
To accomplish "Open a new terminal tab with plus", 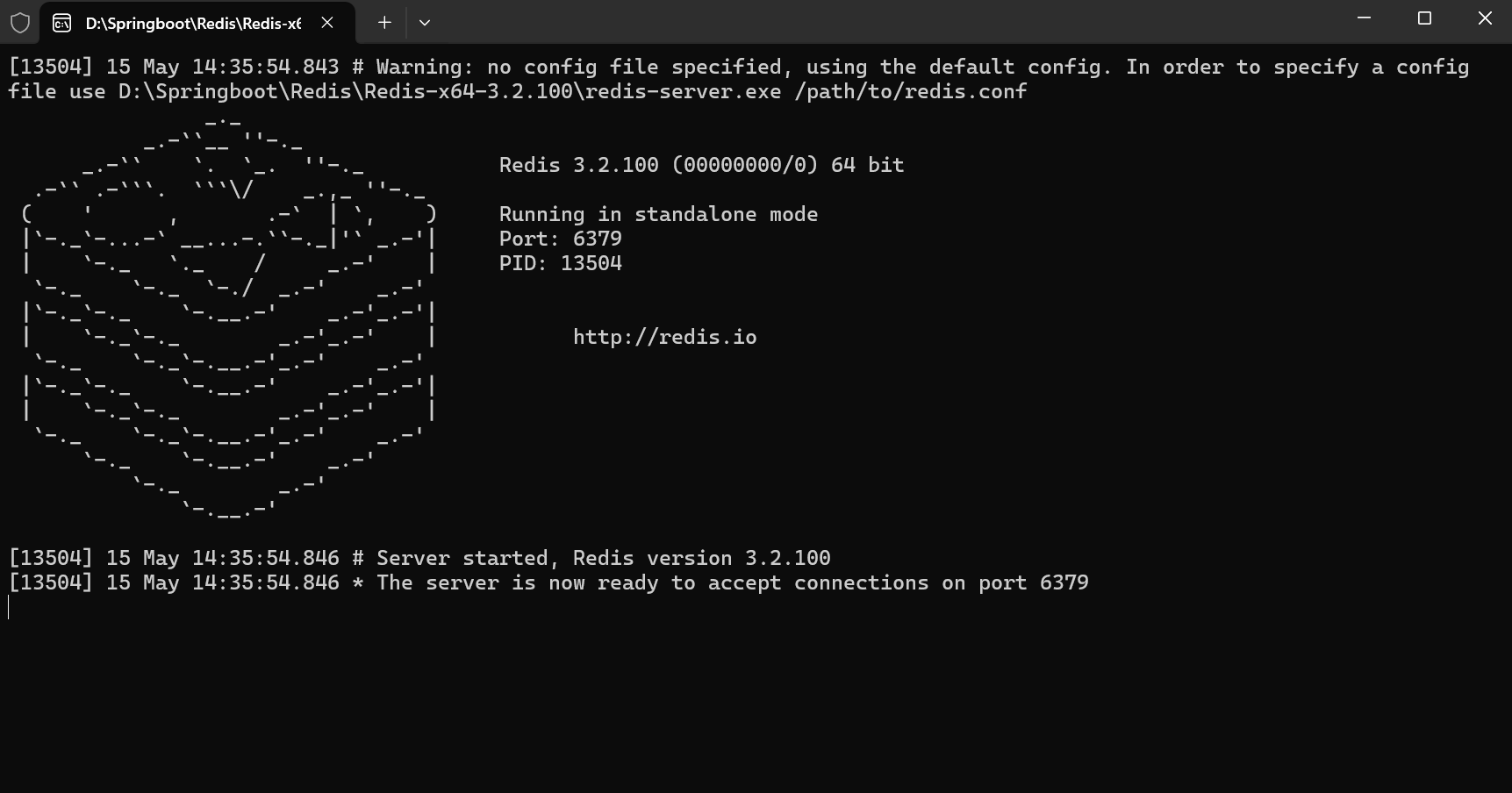I will click(384, 23).
